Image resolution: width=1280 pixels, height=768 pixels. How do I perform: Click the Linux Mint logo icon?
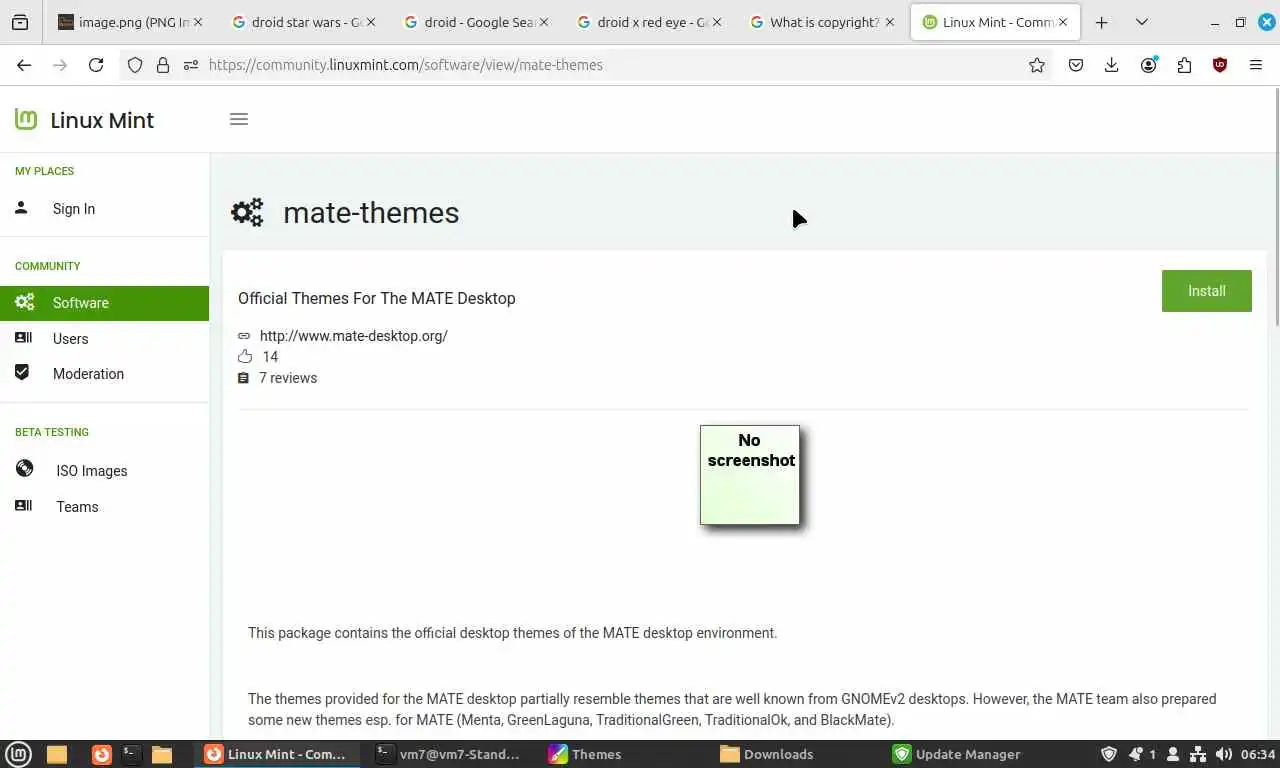coord(26,119)
